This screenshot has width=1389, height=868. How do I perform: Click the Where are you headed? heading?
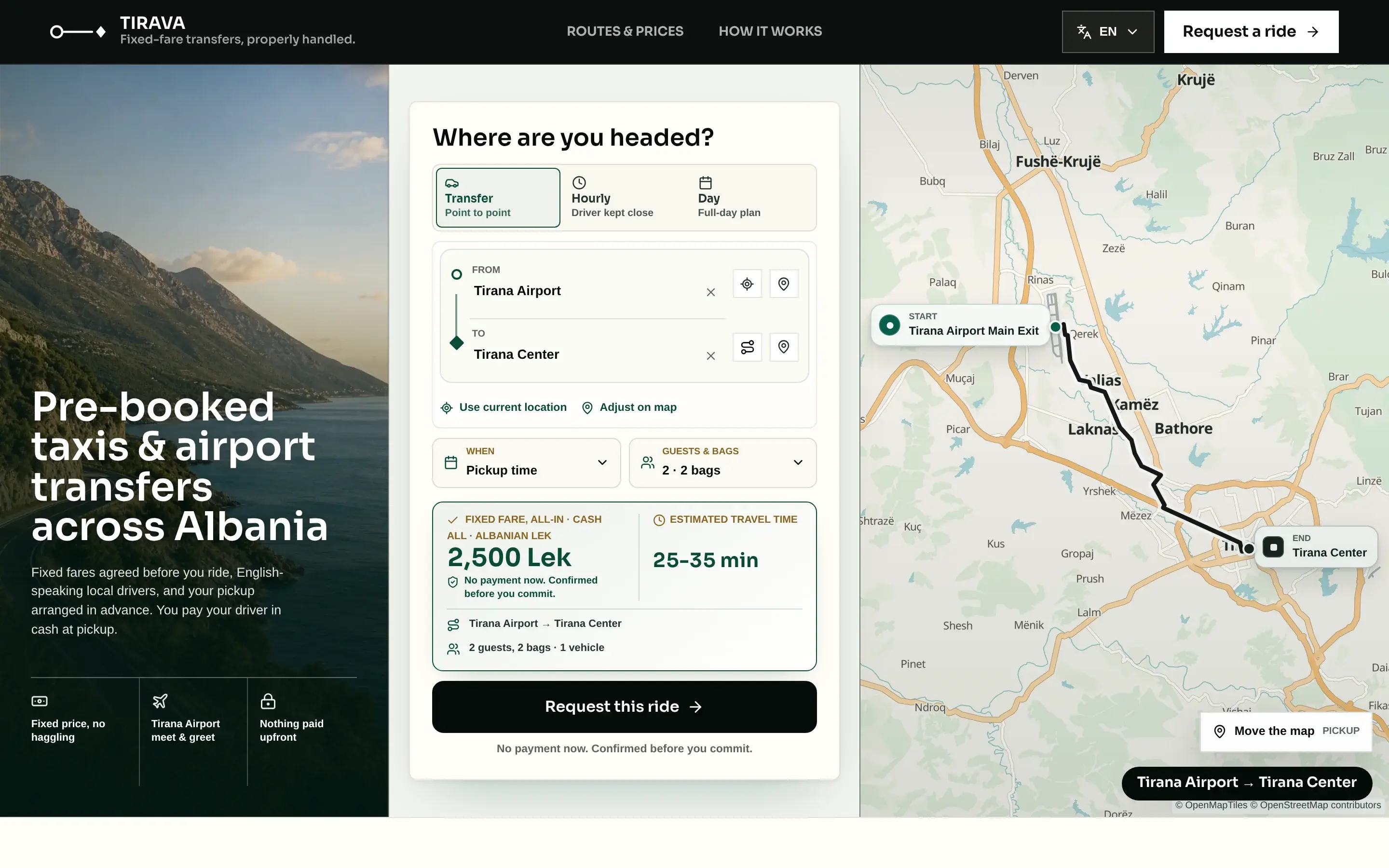(573, 137)
